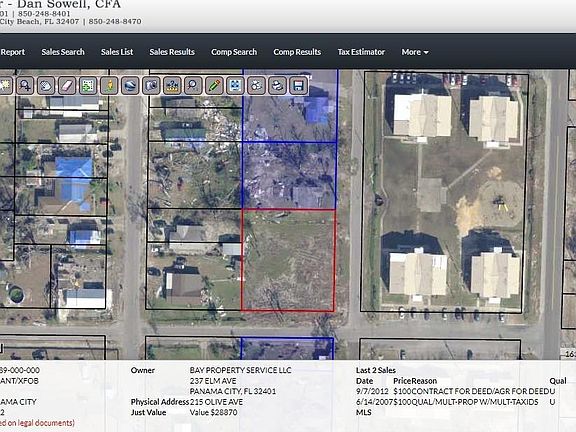Click PANAMA CITY, FL 32401 text
576x432 pixels.
click(x=233, y=391)
